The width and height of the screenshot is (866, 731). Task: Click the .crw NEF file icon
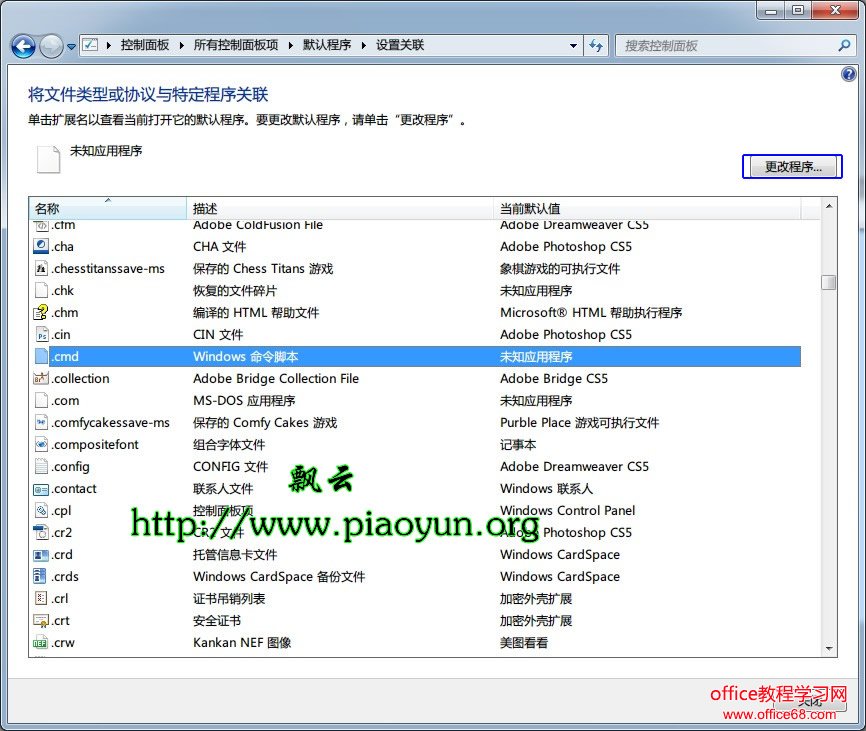point(40,643)
